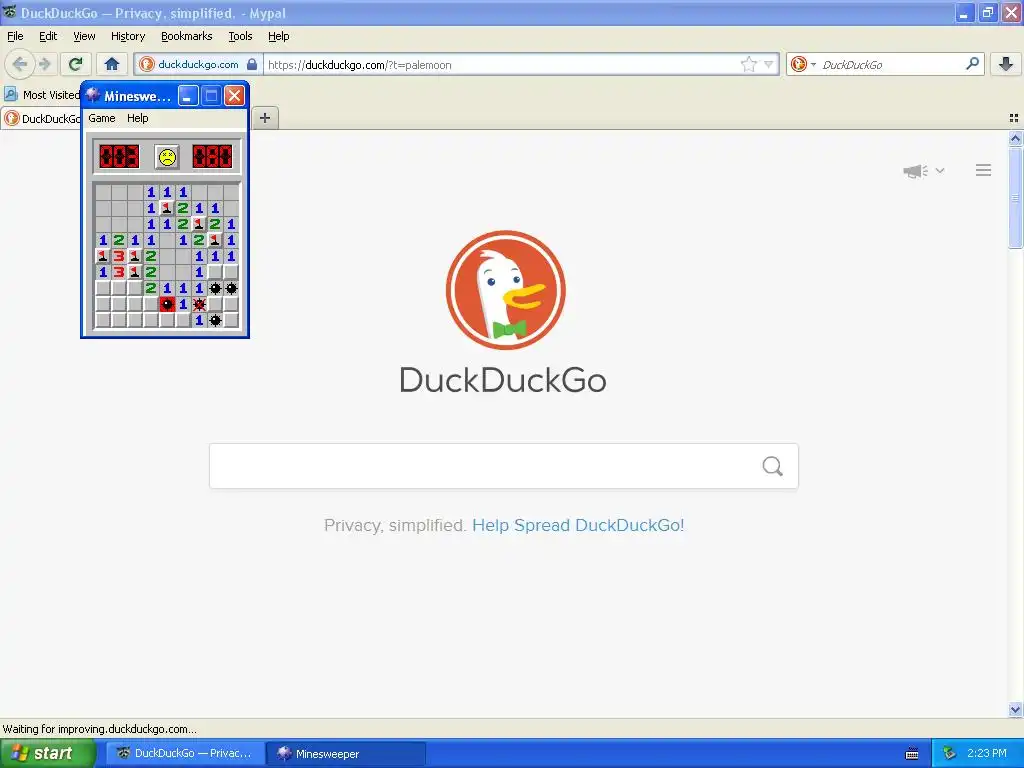Screen dimensions: 1024x768
Task: Click the 2:23 PM taskbar clock
Action: coord(987,753)
